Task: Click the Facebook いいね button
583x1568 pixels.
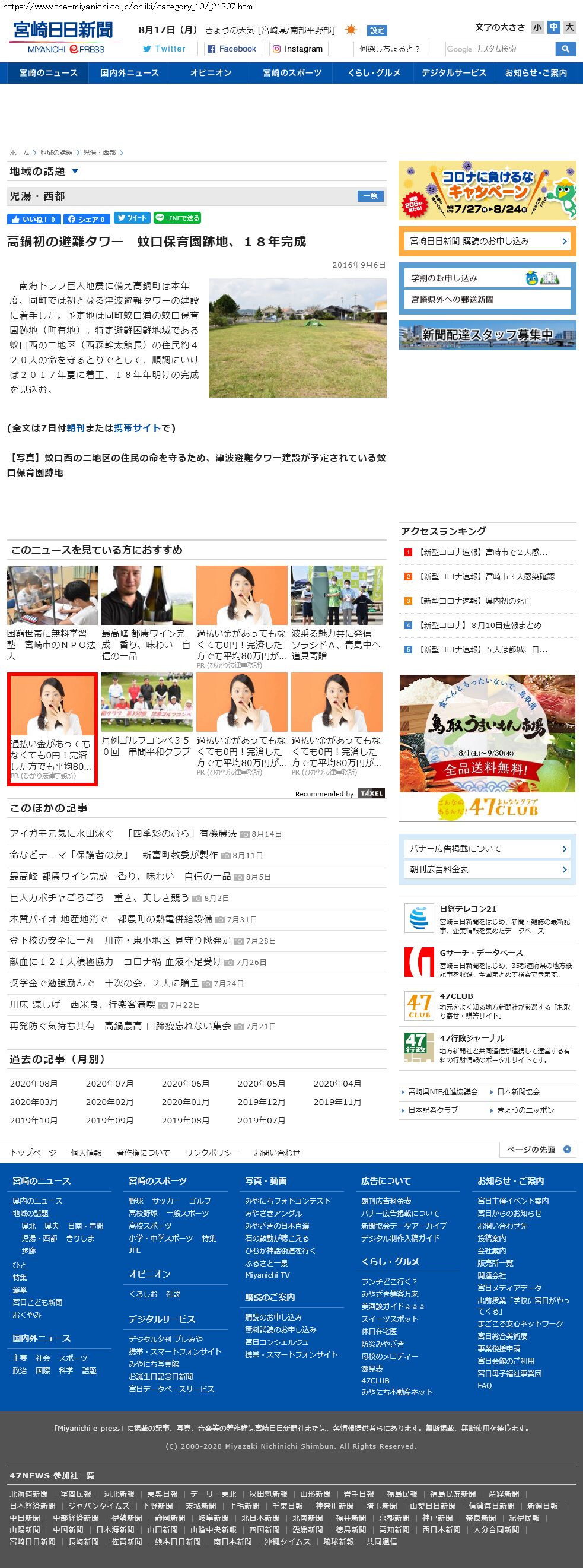Action: coord(33,218)
